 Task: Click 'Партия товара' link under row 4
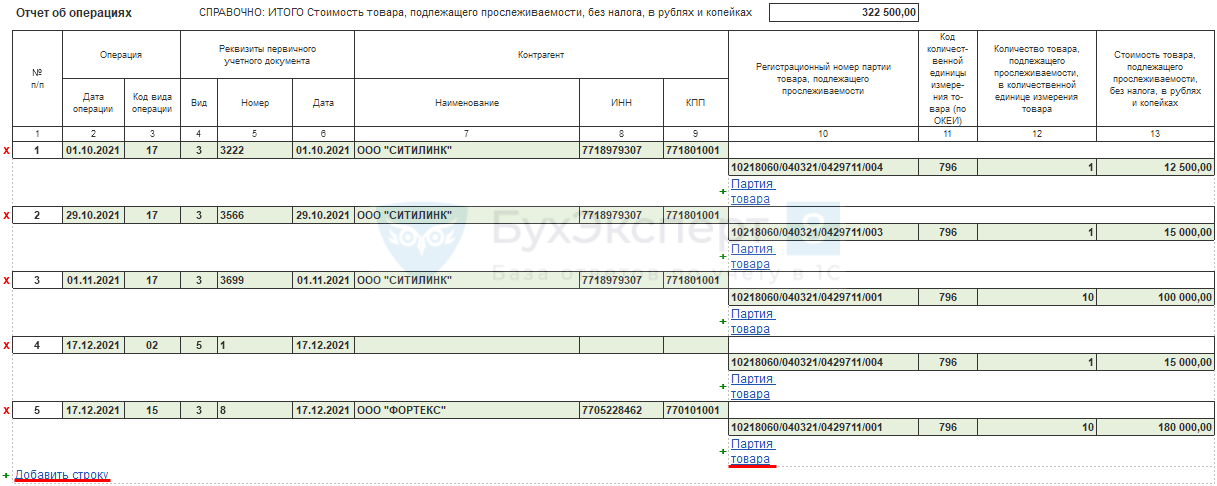[751, 386]
